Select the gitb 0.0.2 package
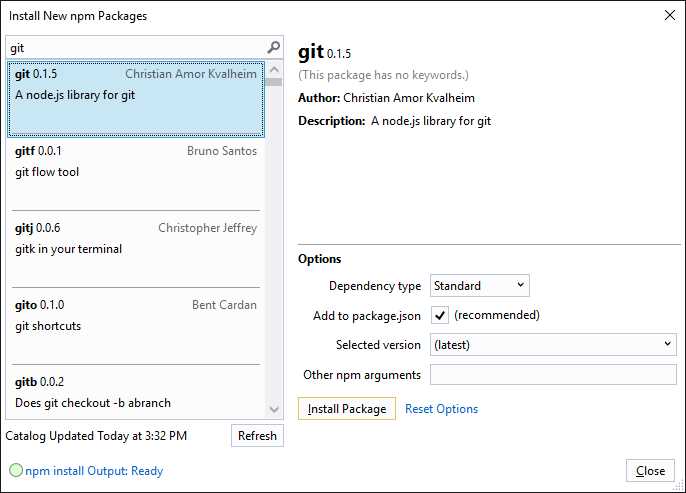 (136, 393)
